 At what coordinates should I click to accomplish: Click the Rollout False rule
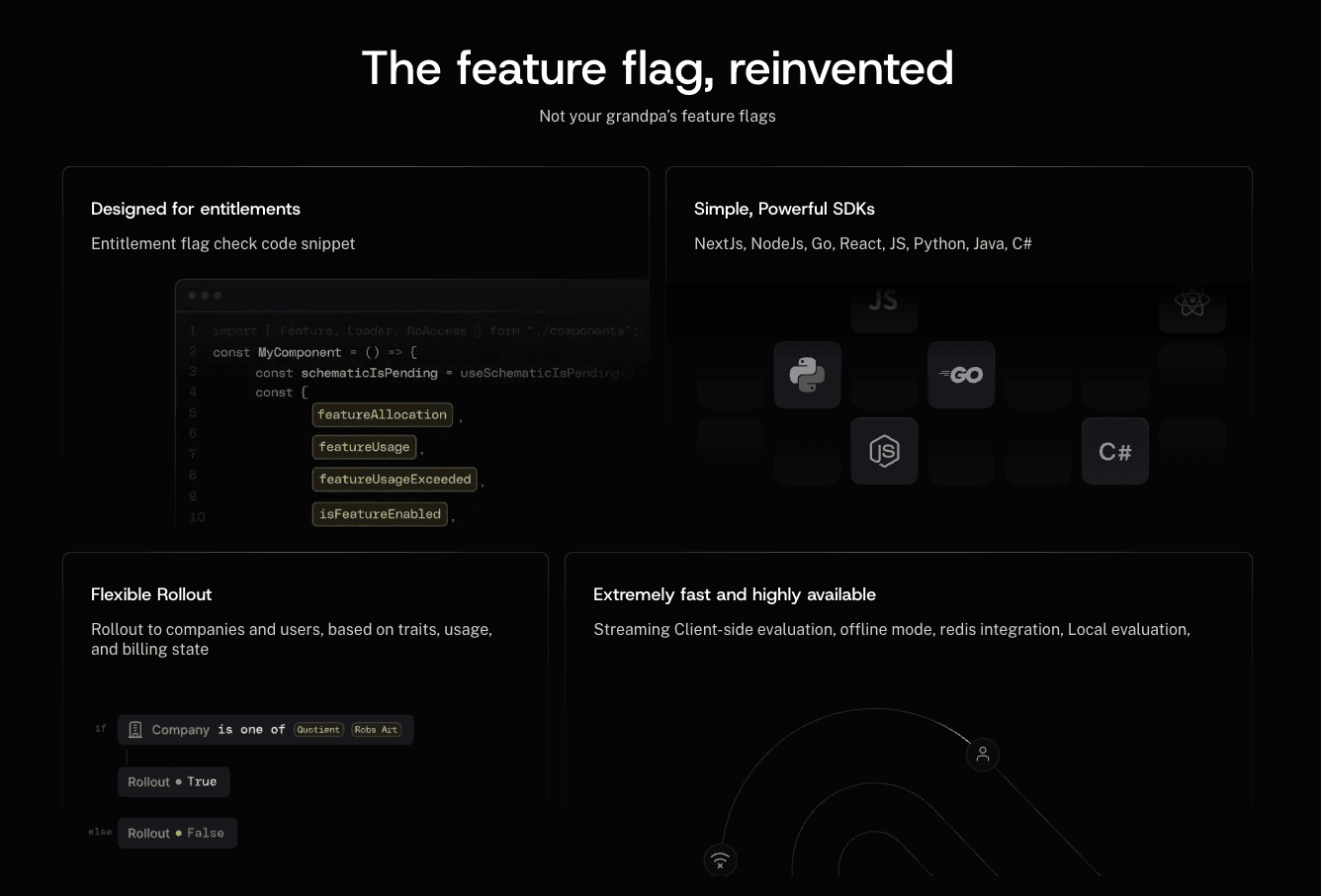(x=176, y=834)
